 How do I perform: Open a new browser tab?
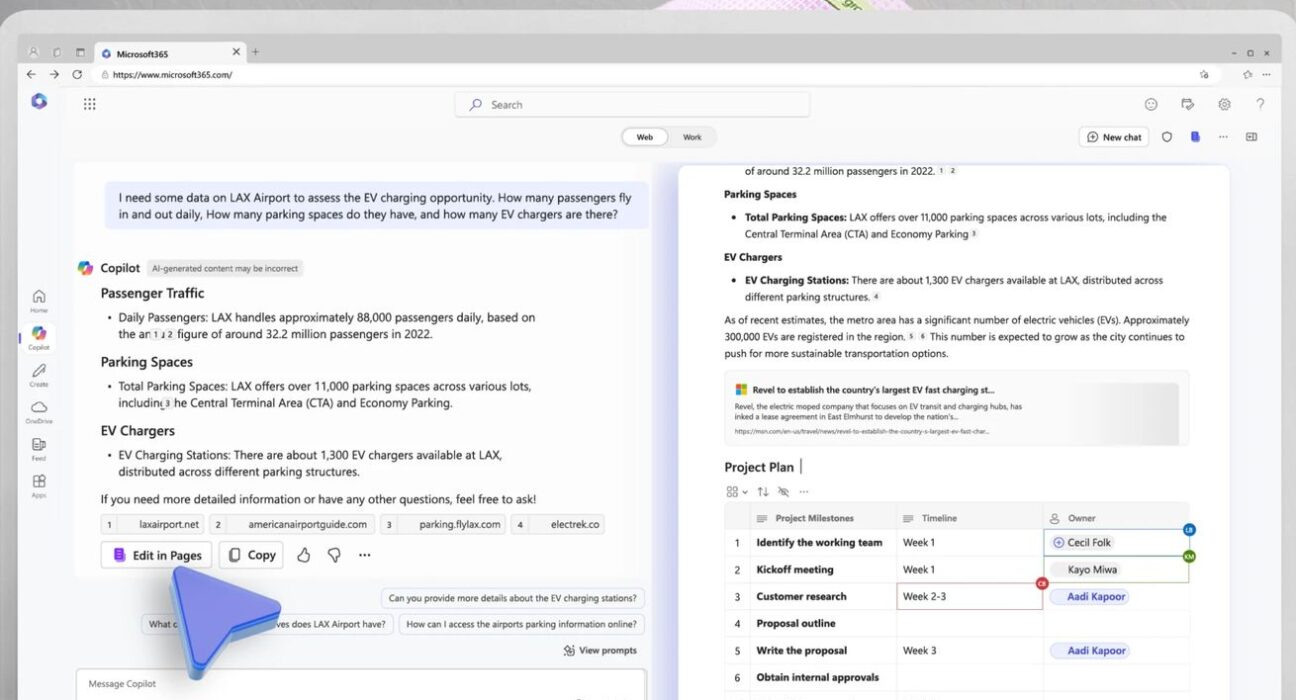tap(255, 52)
